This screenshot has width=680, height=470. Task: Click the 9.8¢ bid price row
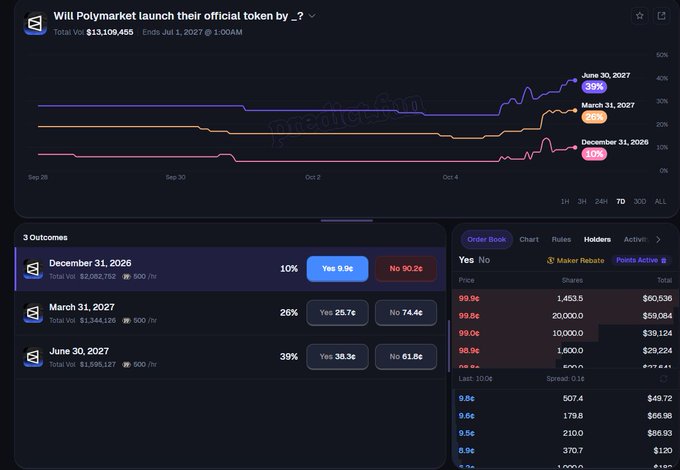566,398
